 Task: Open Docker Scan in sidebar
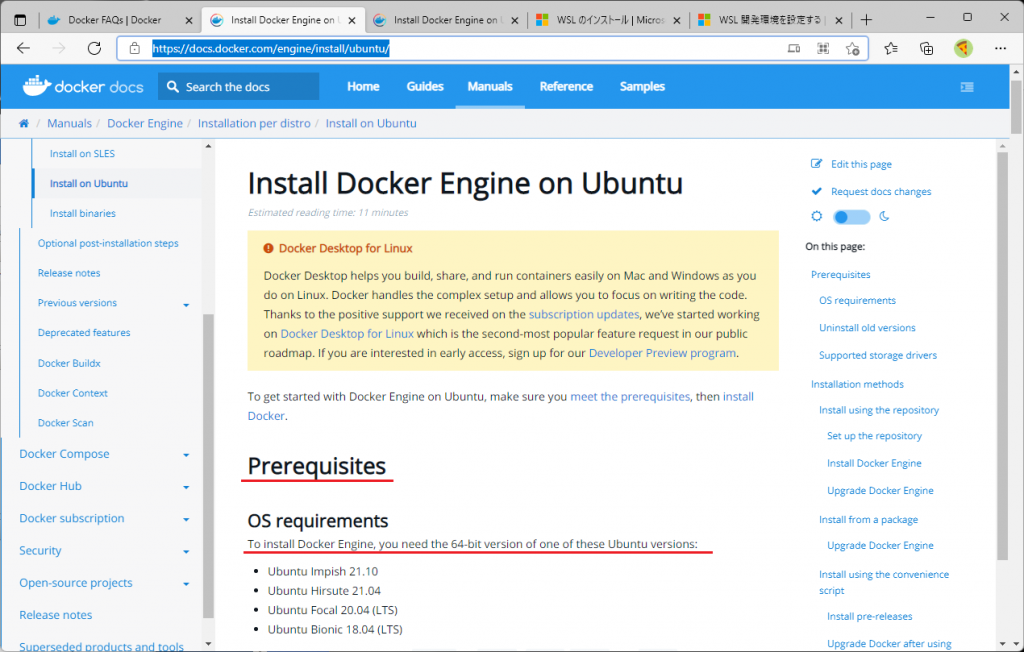[65, 423]
